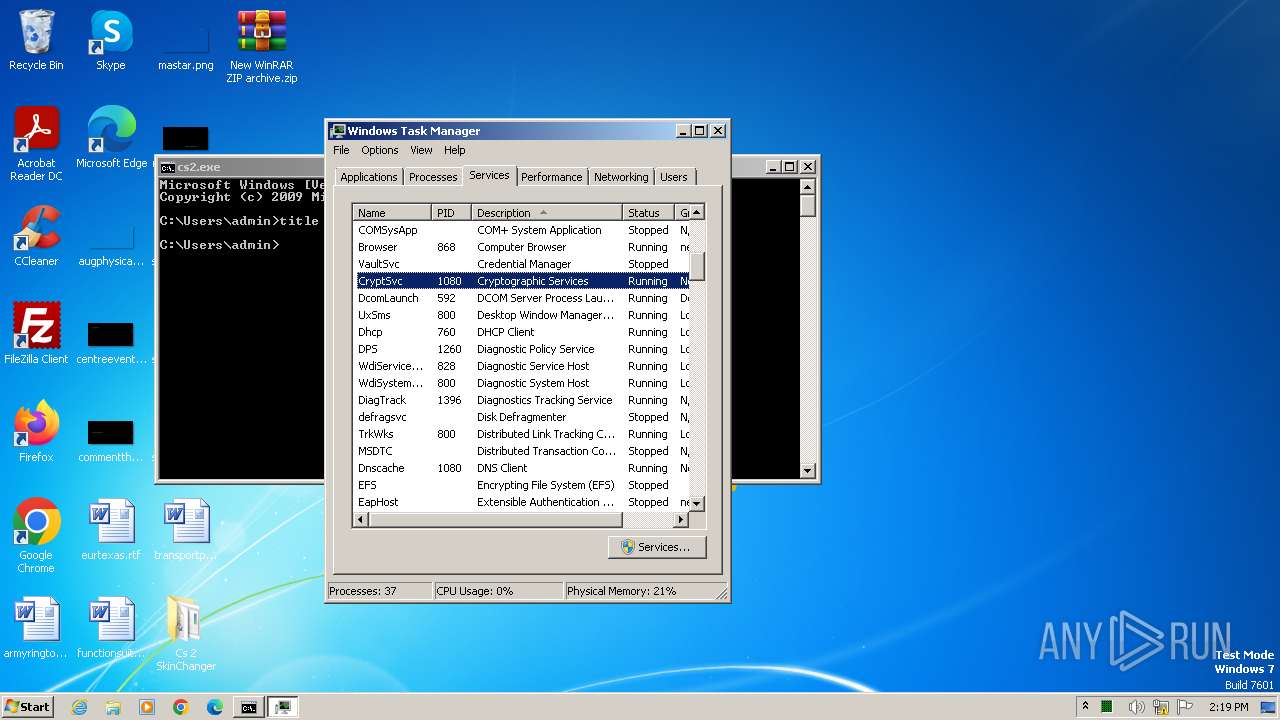Select the DcomLaunch service row
The width and height of the screenshot is (1280, 720).
522,298
